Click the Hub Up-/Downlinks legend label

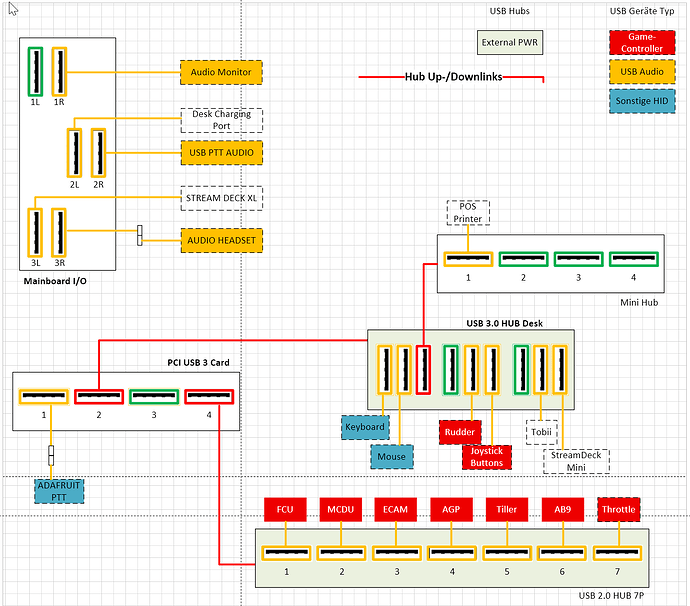pyautogui.click(x=453, y=77)
